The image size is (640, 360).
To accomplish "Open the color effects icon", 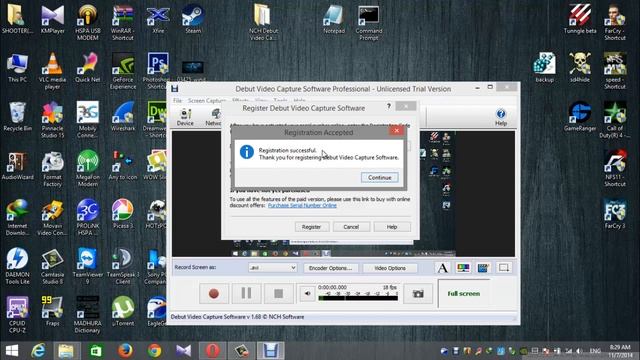I will 463,268.
